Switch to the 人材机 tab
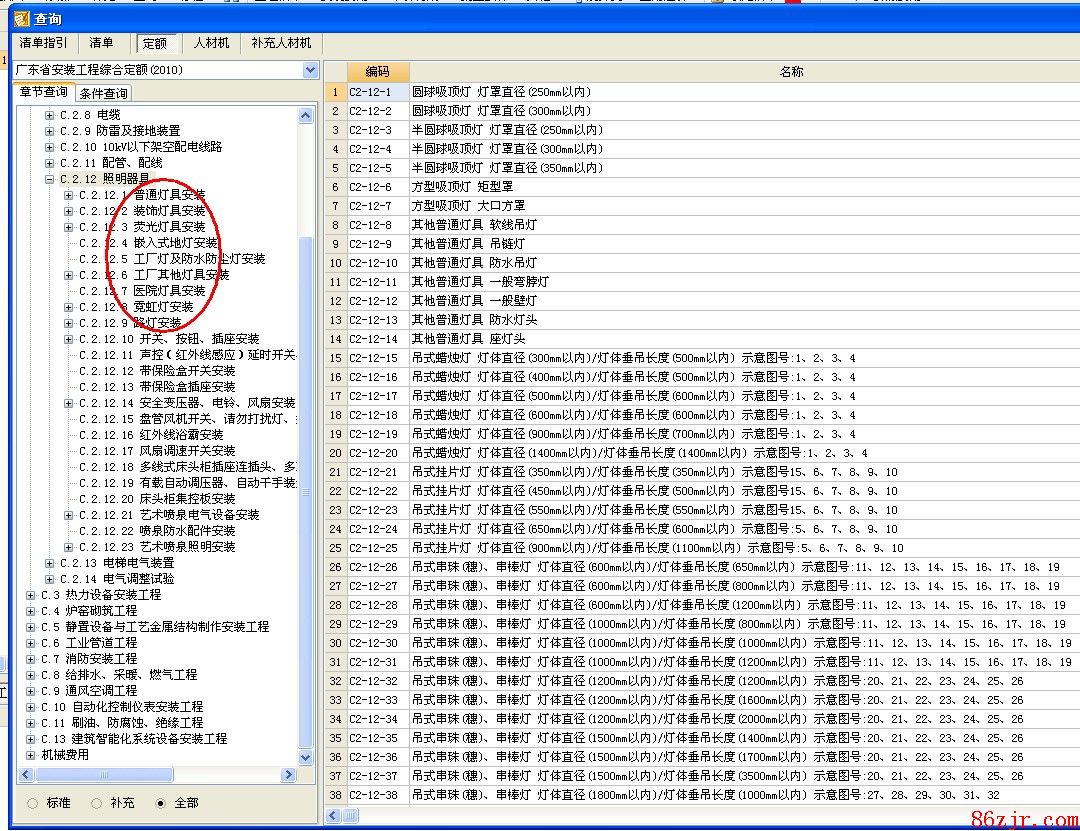 click(x=211, y=43)
